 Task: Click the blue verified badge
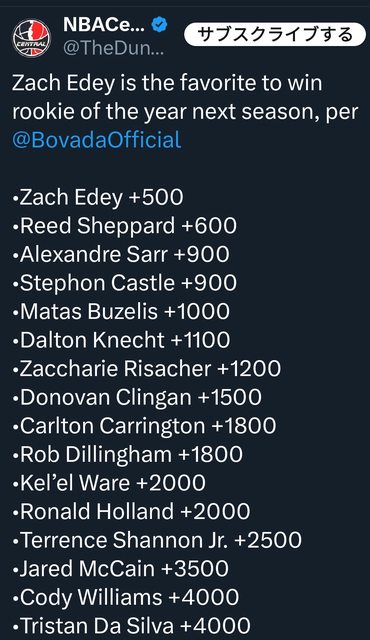pos(159,25)
